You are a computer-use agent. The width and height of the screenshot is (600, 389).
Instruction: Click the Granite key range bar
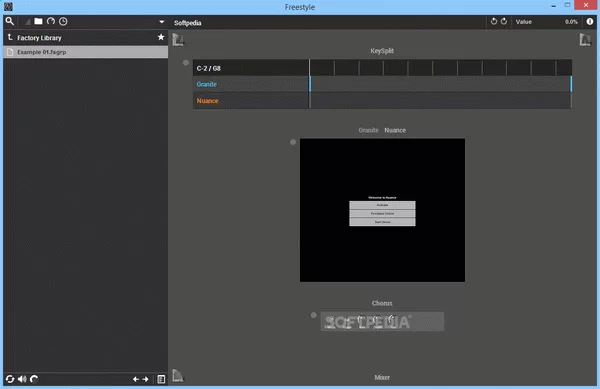click(x=440, y=84)
